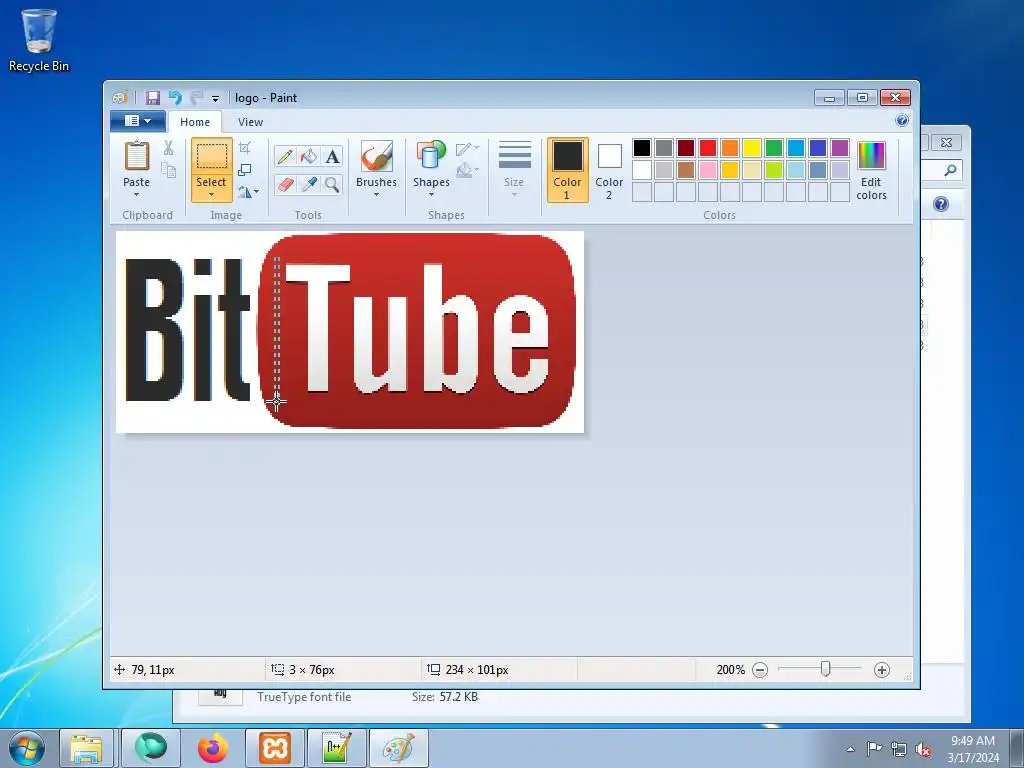1024x768 pixels.
Task: Click the Resize and skew icon
Action: pos(245,170)
